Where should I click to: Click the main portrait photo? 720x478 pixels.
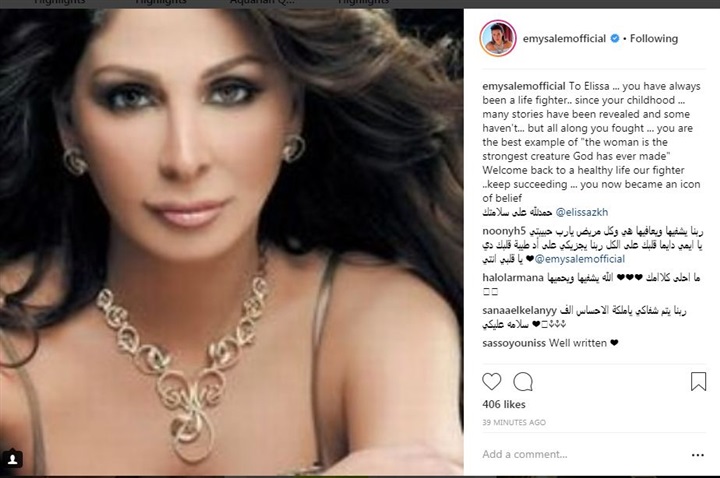pos(231,242)
